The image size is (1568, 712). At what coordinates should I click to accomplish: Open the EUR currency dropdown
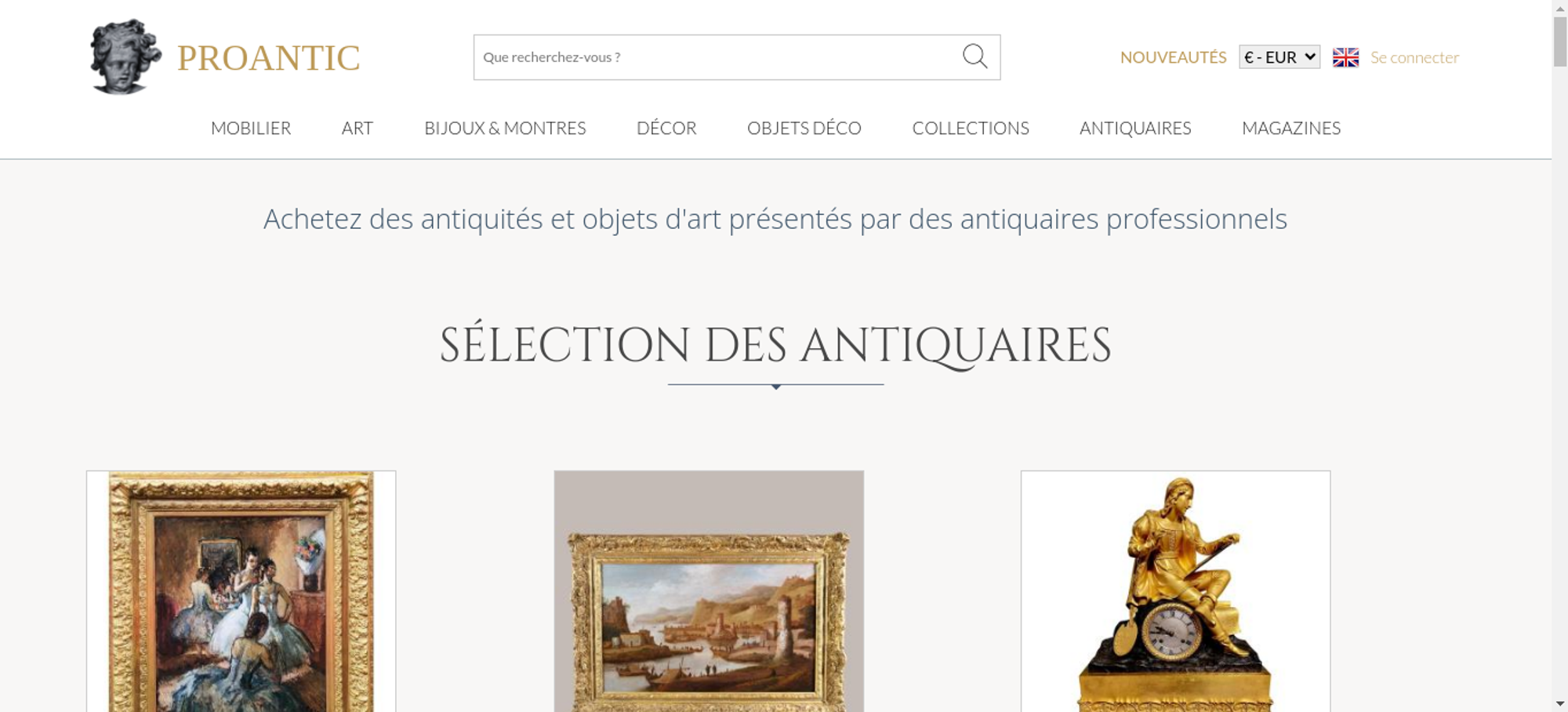click(x=1279, y=57)
